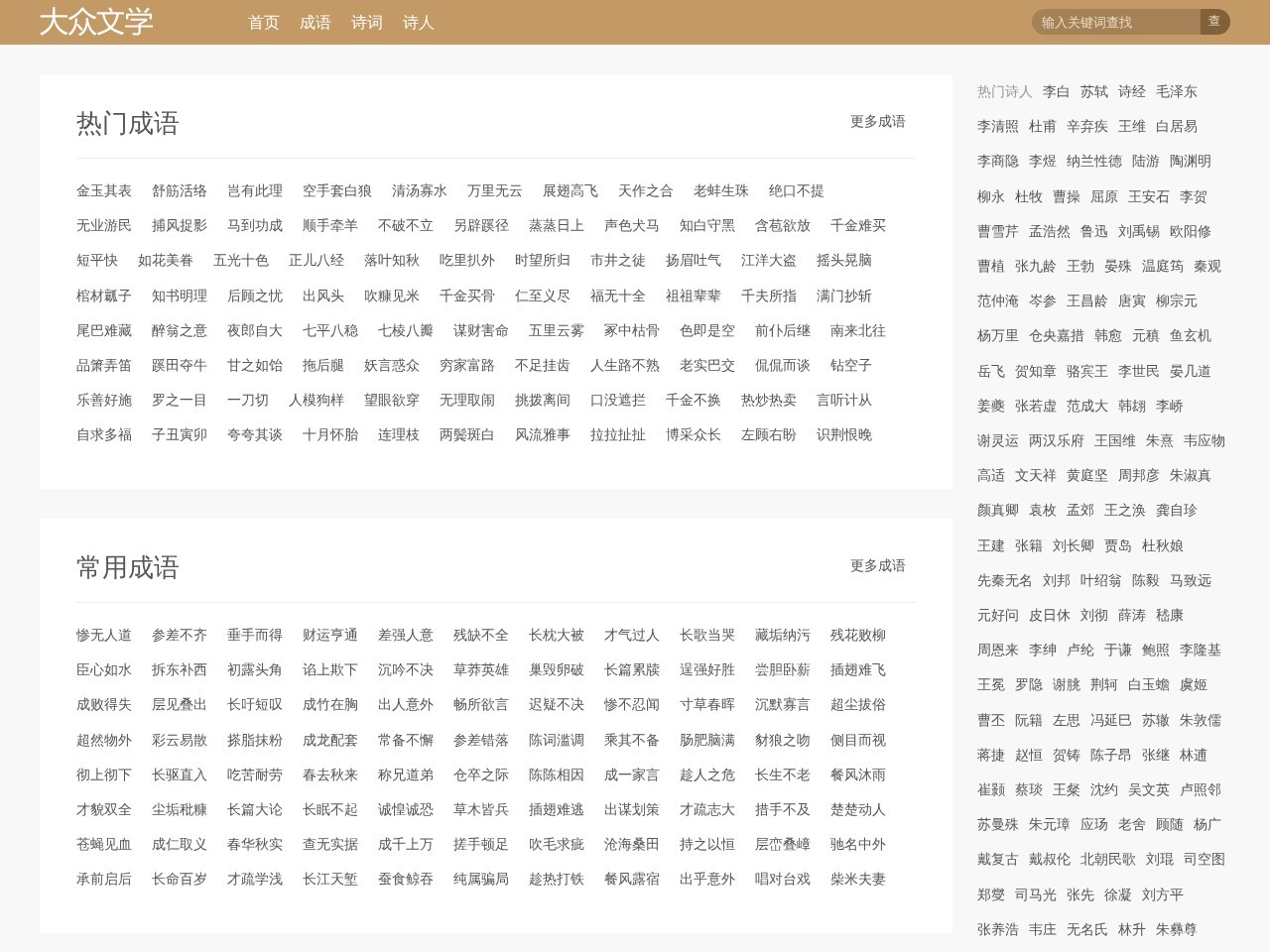The height and width of the screenshot is (952, 1270).
Task: Select poet 曹雪芹 in sidebar
Action: point(998,231)
